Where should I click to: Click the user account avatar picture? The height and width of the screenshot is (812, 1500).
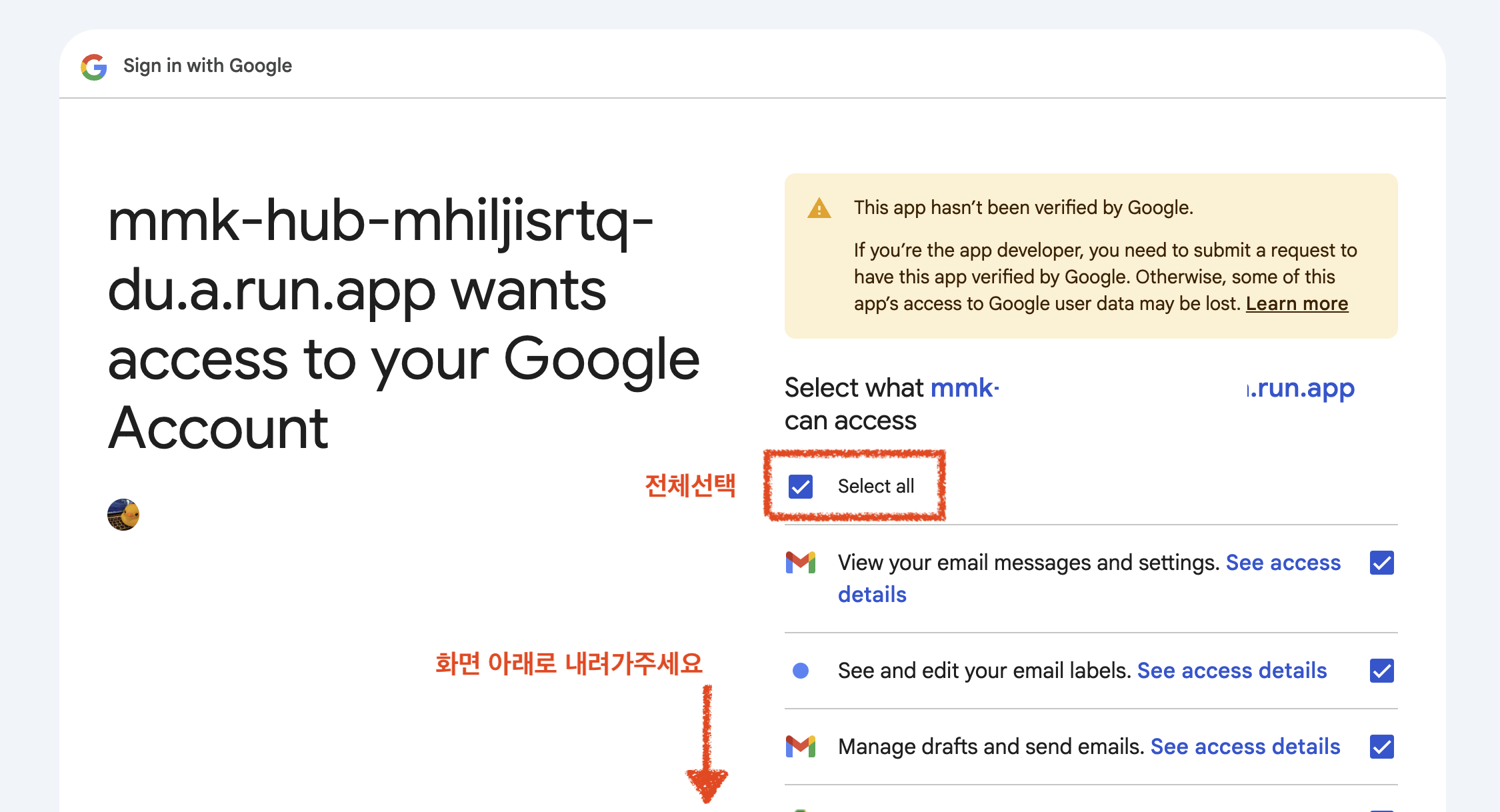(123, 515)
